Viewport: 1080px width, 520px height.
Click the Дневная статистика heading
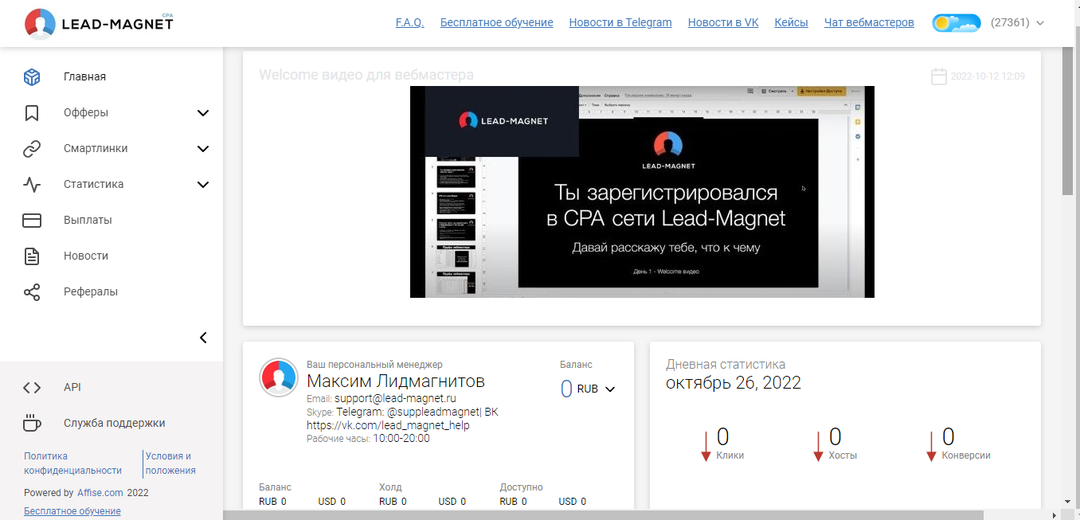(725, 364)
